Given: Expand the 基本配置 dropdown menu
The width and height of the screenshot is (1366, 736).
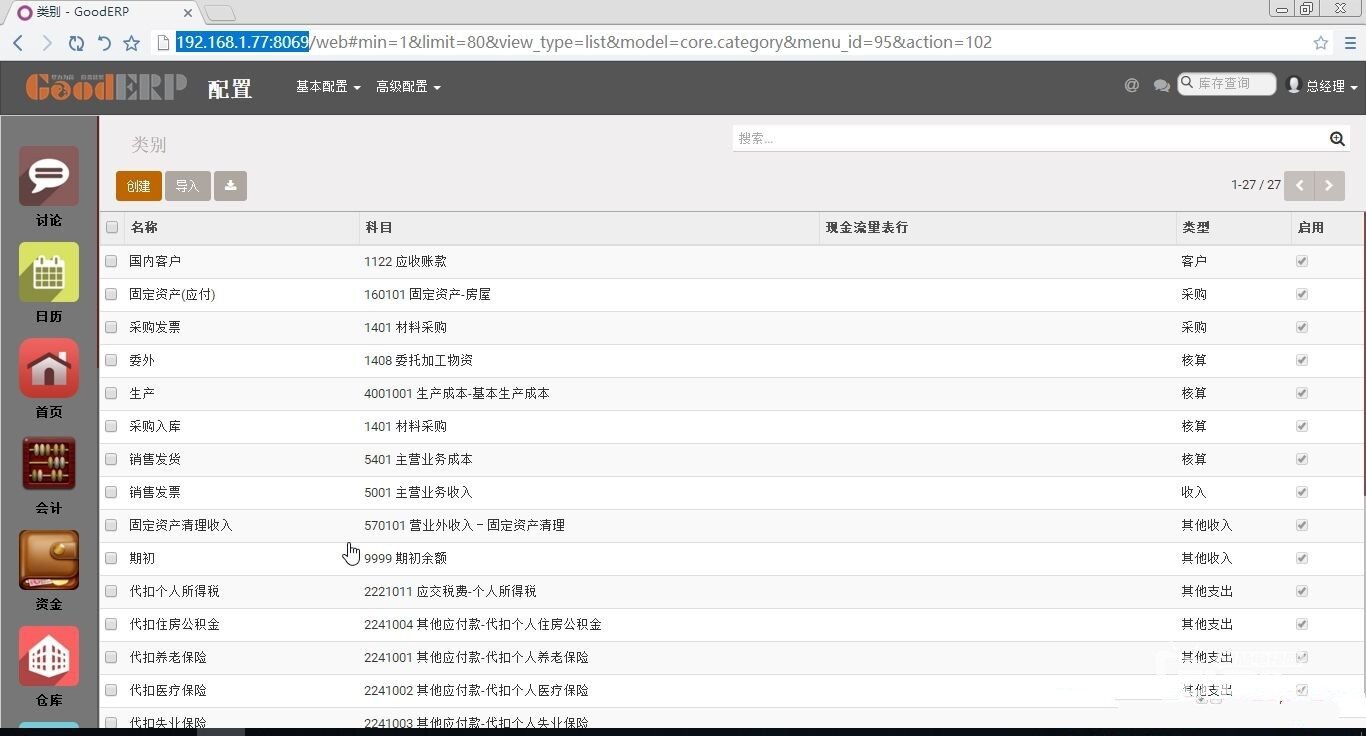Looking at the screenshot, I should pos(327,87).
